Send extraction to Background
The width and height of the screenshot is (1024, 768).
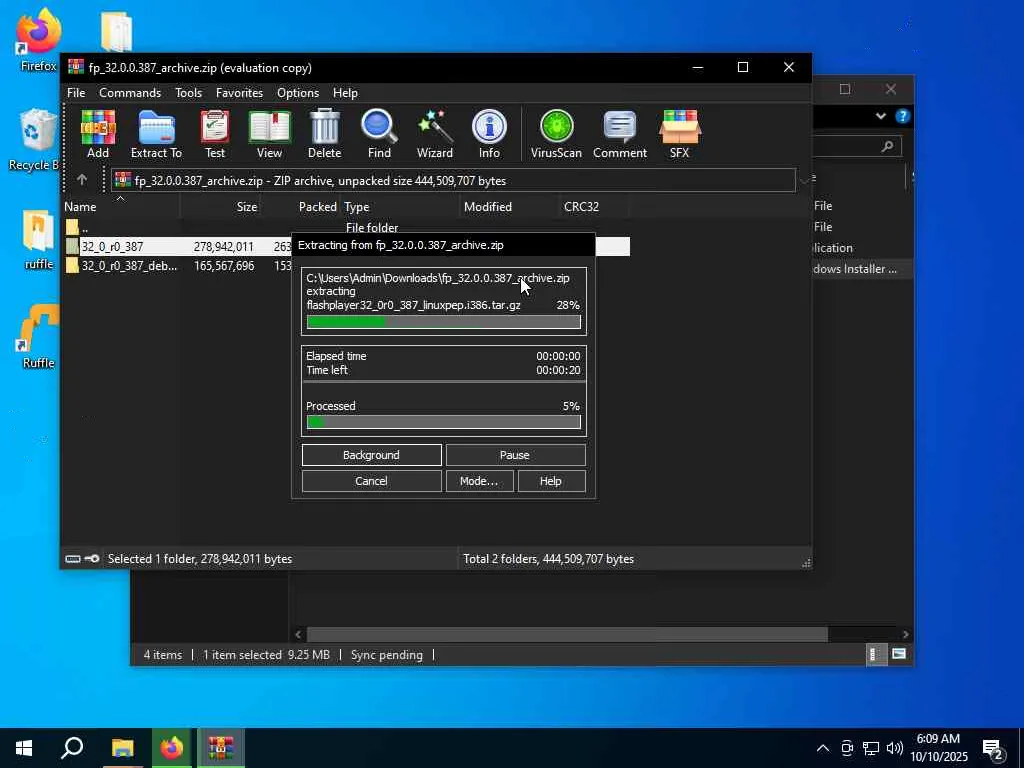pyautogui.click(x=372, y=455)
